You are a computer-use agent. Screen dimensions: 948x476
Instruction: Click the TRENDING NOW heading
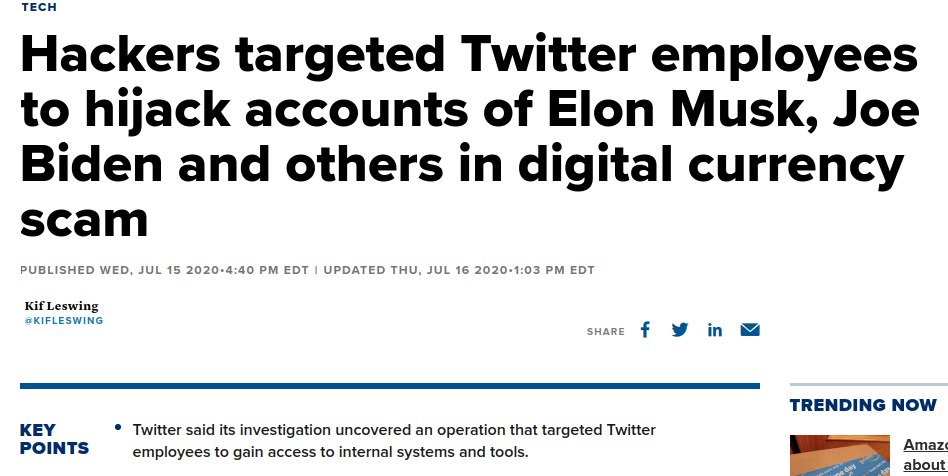[x=863, y=405]
